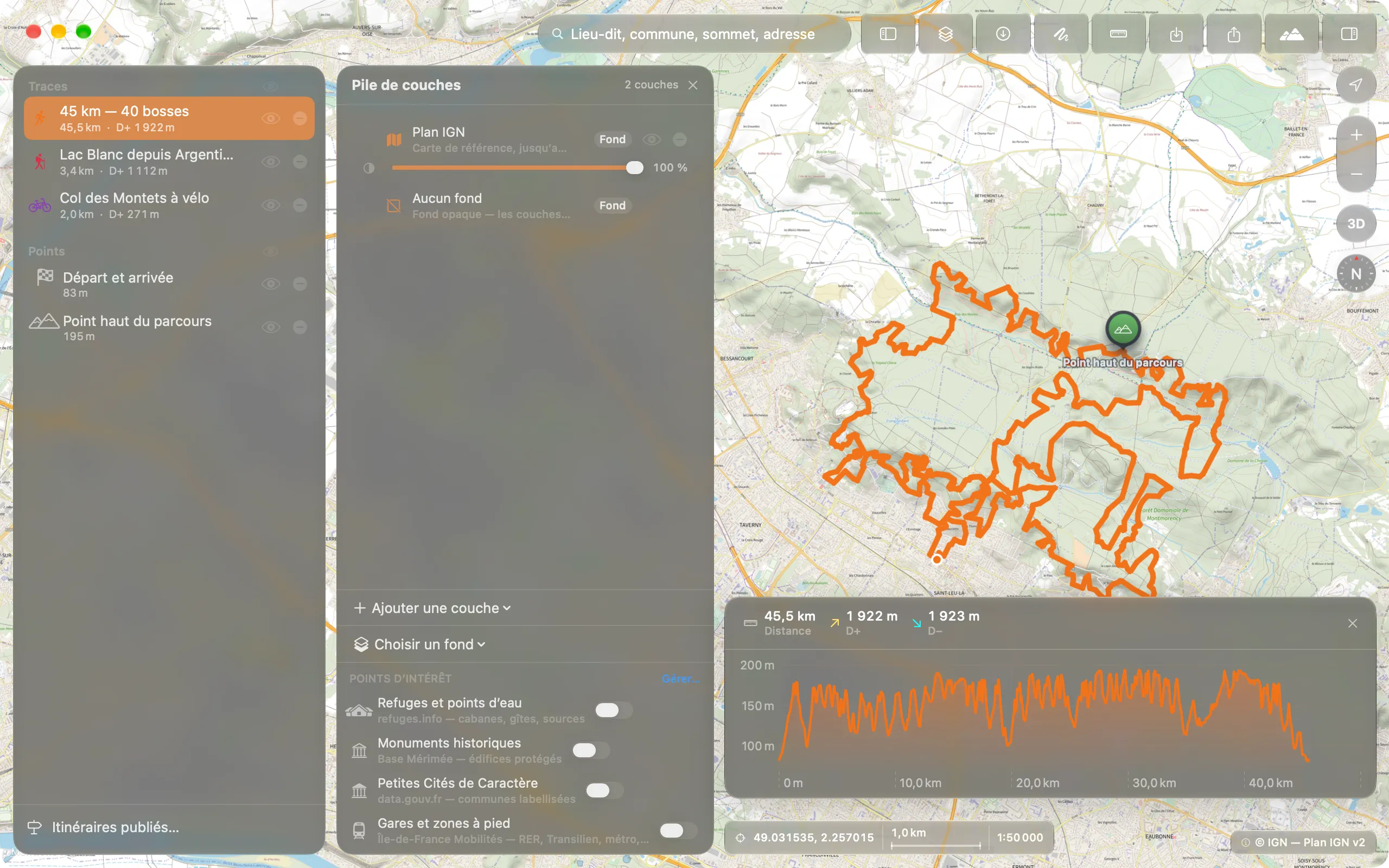Open the 1:50 000 scale selector
This screenshot has width=1389, height=868.
click(1020, 838)
